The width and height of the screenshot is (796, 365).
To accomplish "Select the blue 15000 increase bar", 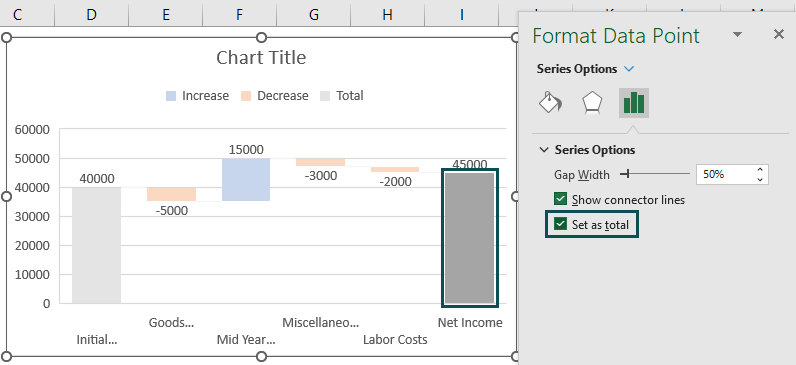I will tap(246, 180).
